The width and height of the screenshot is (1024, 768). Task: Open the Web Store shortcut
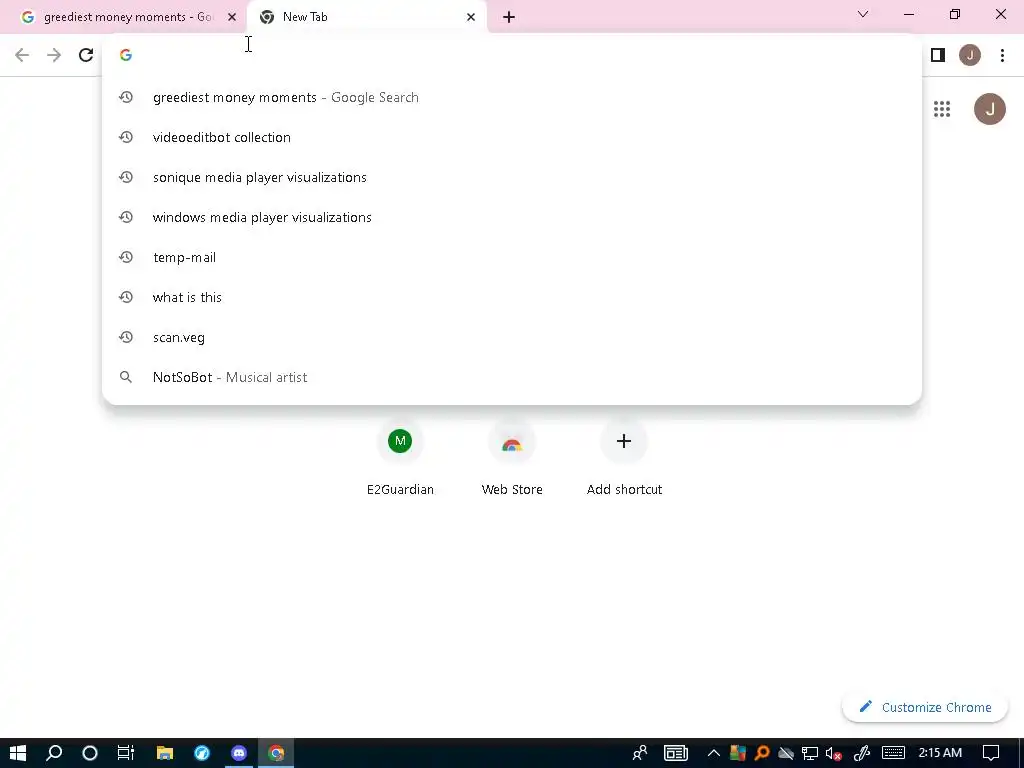click(x=512, y=457)
